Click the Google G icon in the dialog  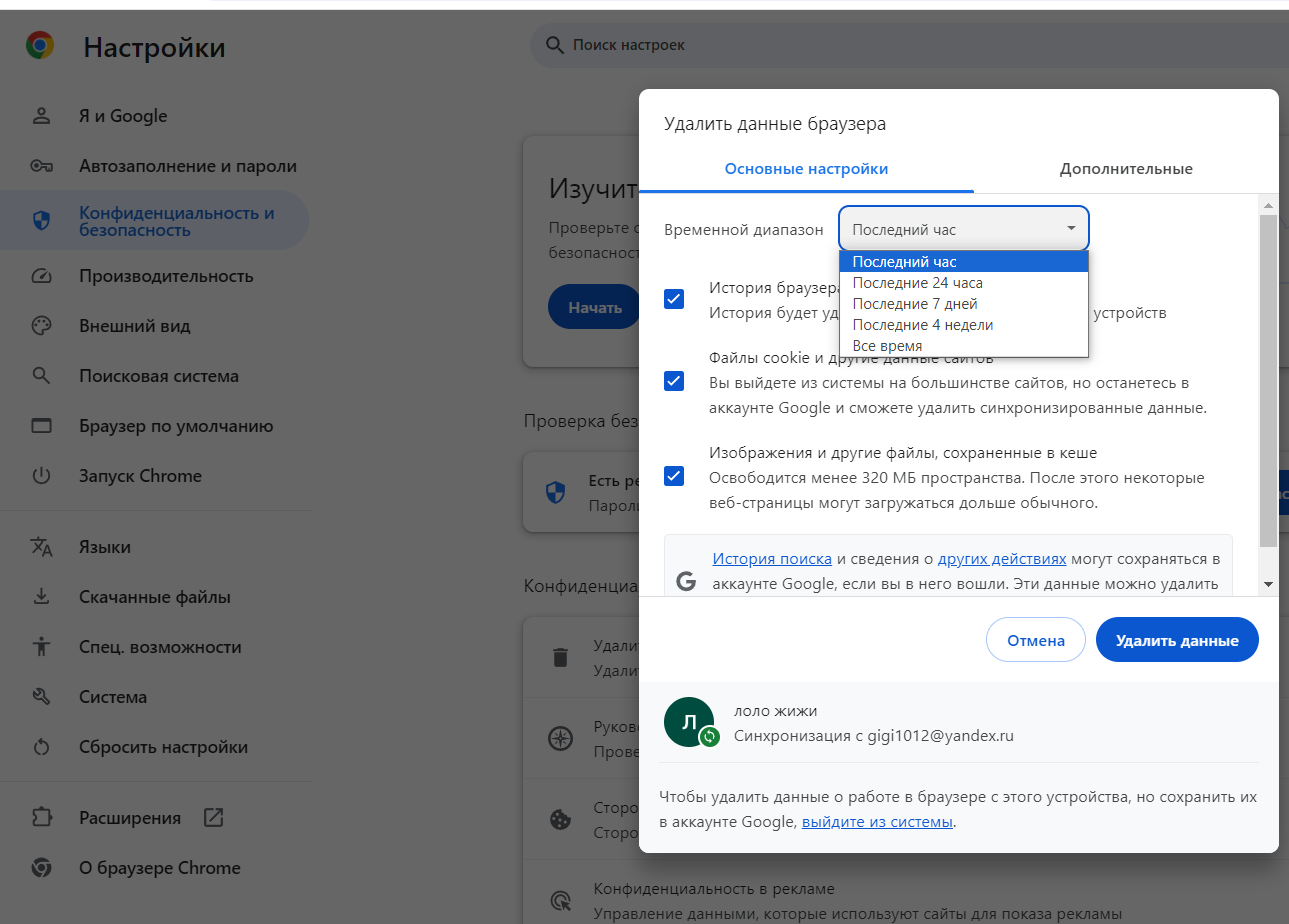coord(686,582)
